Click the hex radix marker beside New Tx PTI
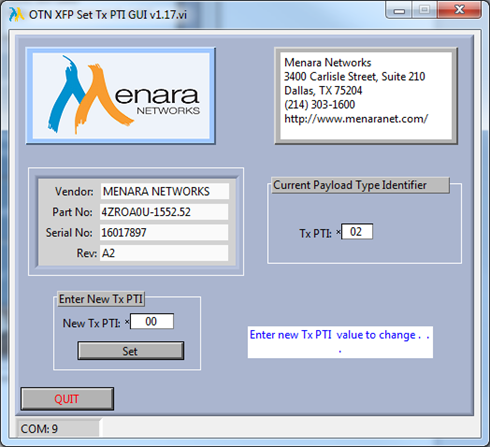 [x=127, y=322]
